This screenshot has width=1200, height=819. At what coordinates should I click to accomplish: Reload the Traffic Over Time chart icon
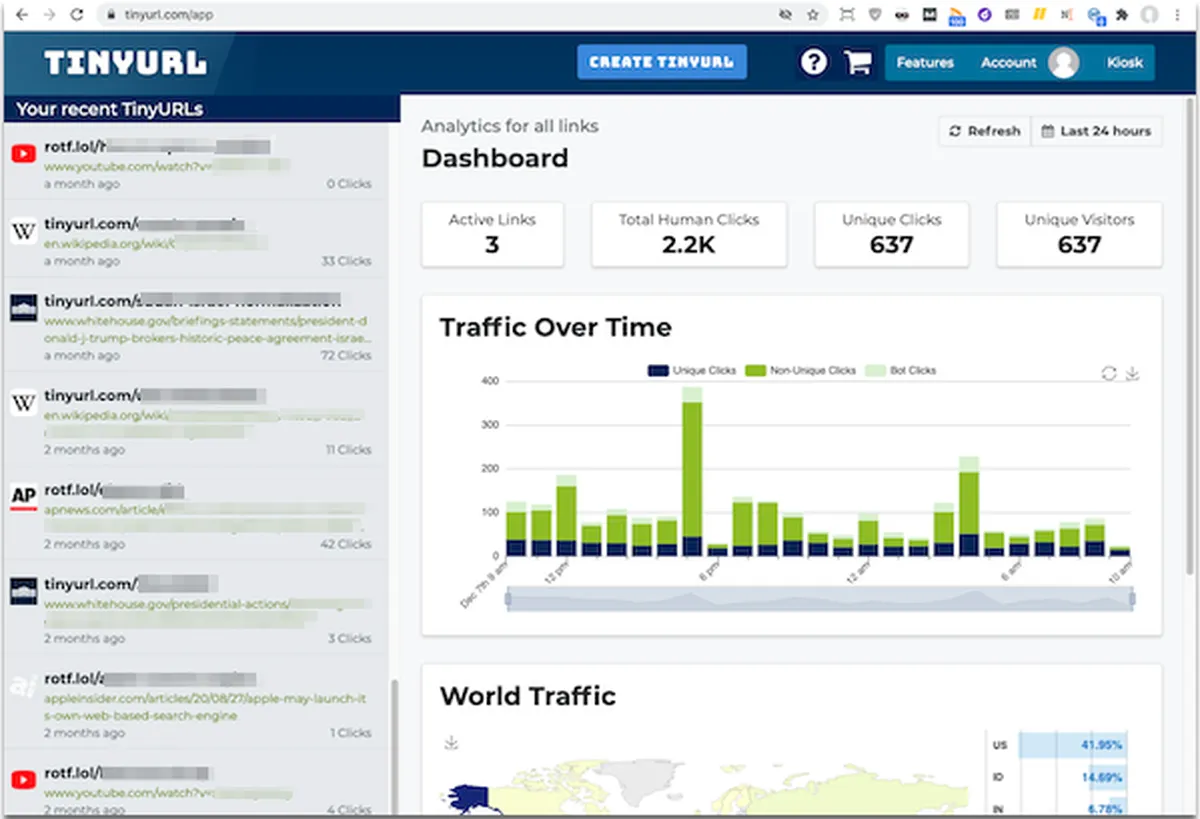coord(1109,373)
